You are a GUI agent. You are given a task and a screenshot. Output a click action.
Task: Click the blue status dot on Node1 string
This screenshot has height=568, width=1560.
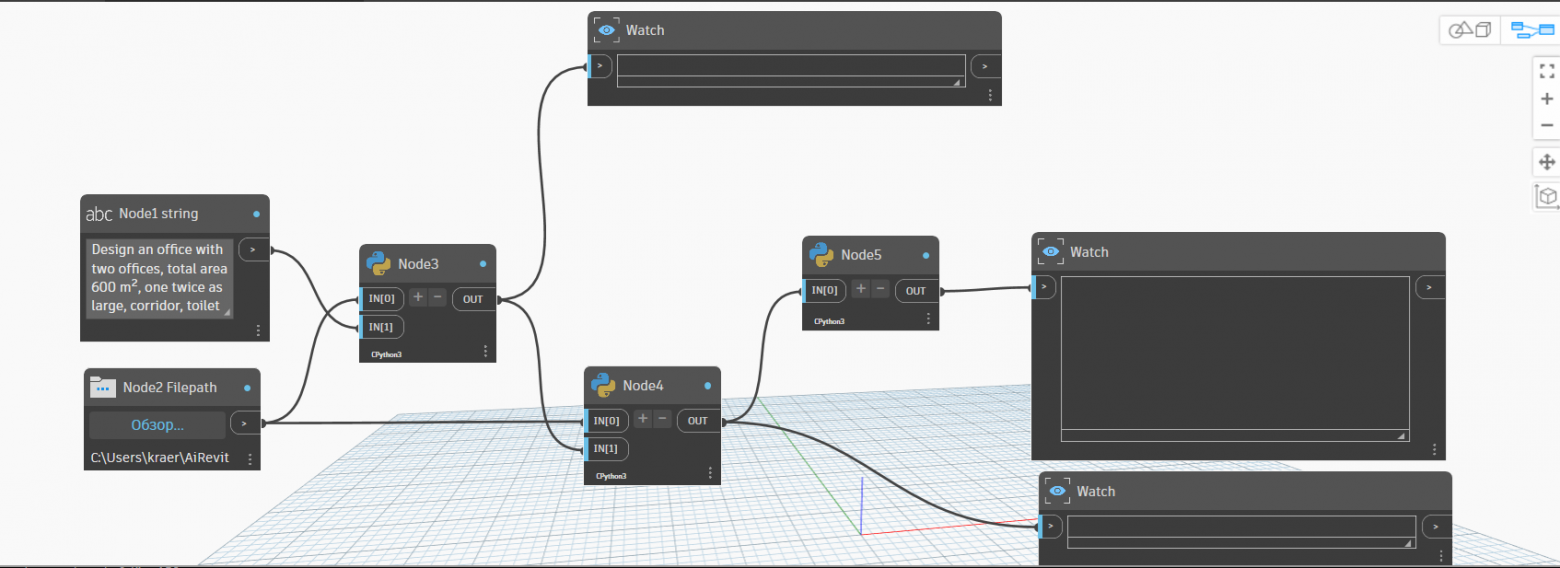pyautogui.click(x=257, y=214)
